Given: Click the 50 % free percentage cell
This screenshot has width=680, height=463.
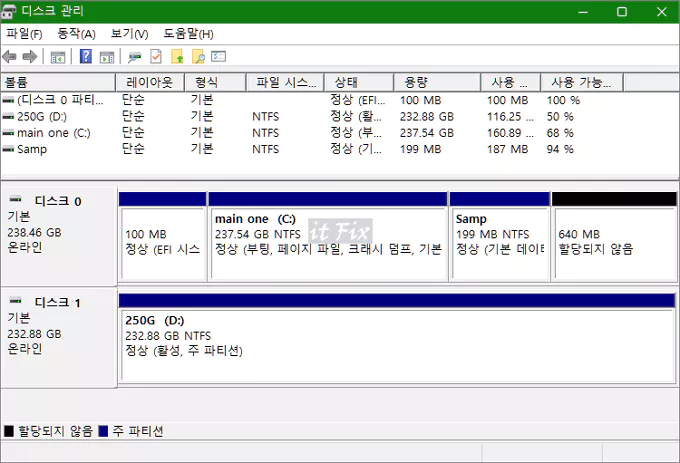Looking at the screenshot, I should click(x=560, y=117).
